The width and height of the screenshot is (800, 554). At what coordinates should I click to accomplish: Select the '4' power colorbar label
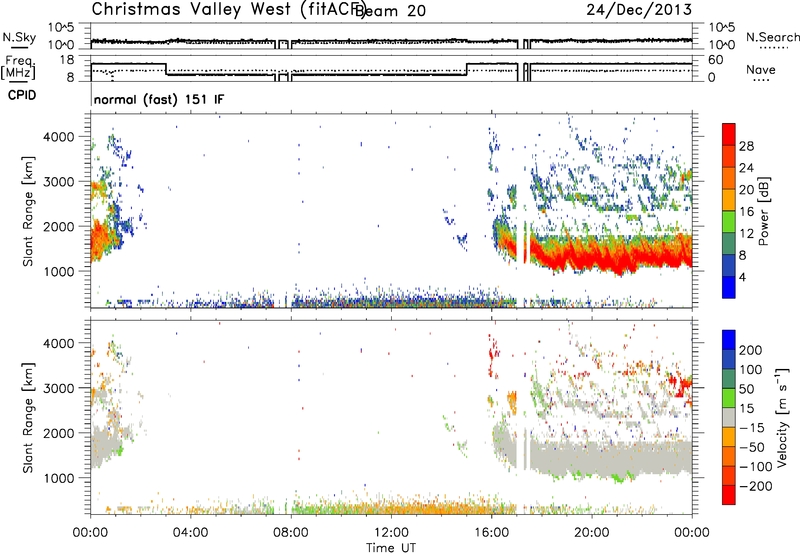coord(742,277)
